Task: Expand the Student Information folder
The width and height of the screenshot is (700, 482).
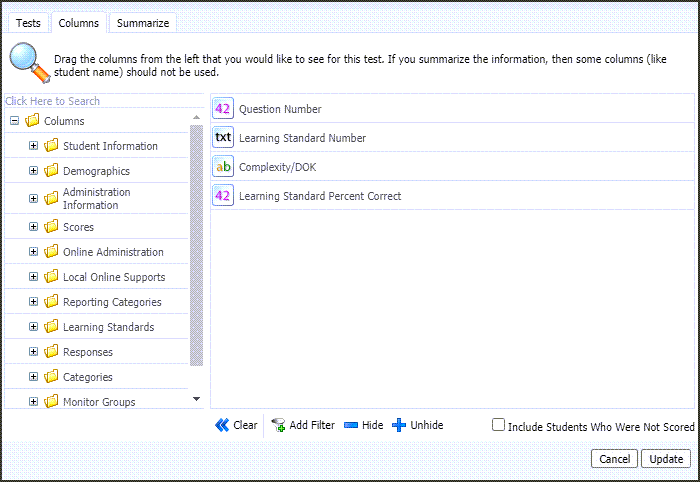Action: pyautogui.click(x=33, y=145)
